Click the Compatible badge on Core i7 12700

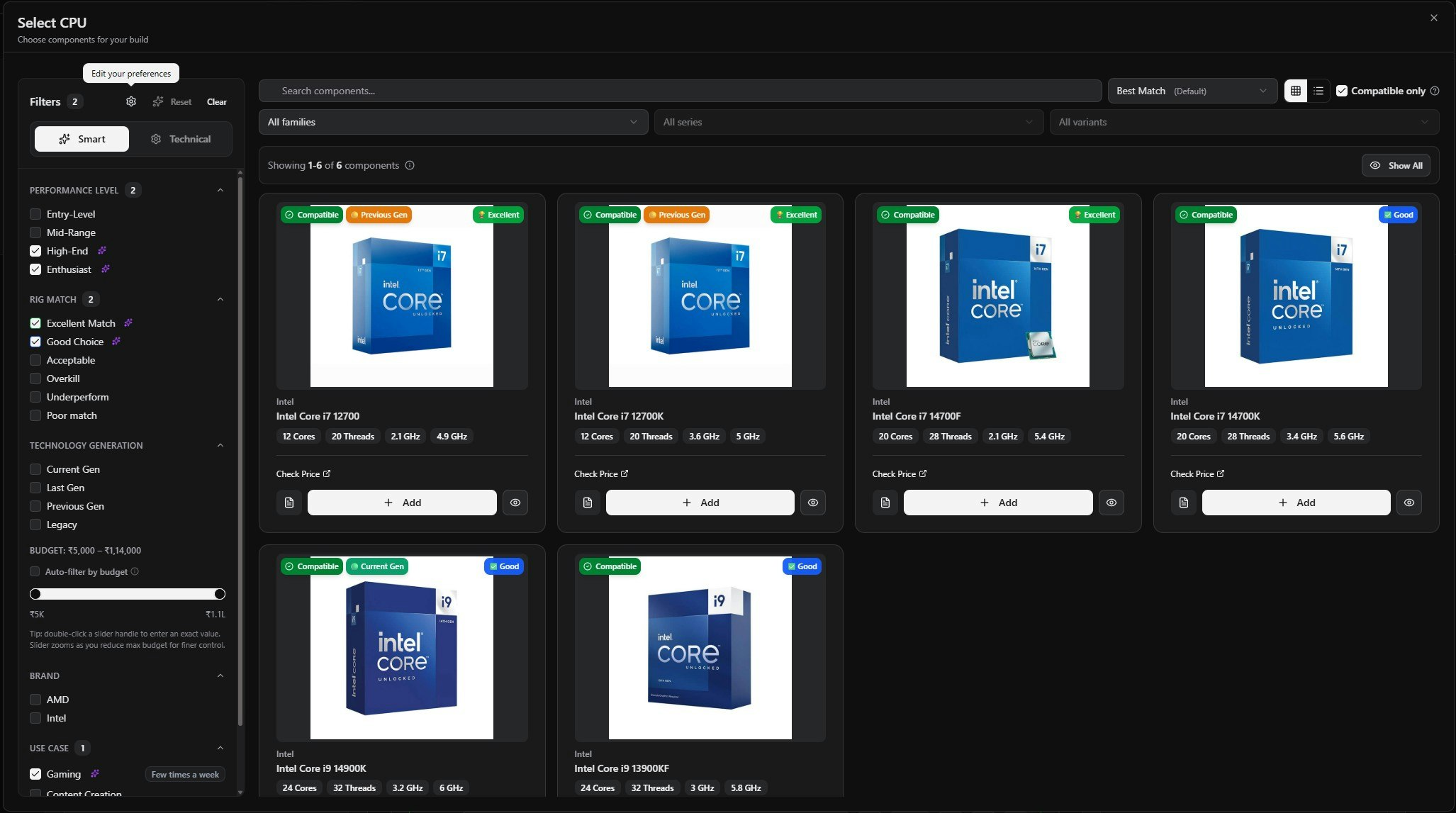pos(312,215)
